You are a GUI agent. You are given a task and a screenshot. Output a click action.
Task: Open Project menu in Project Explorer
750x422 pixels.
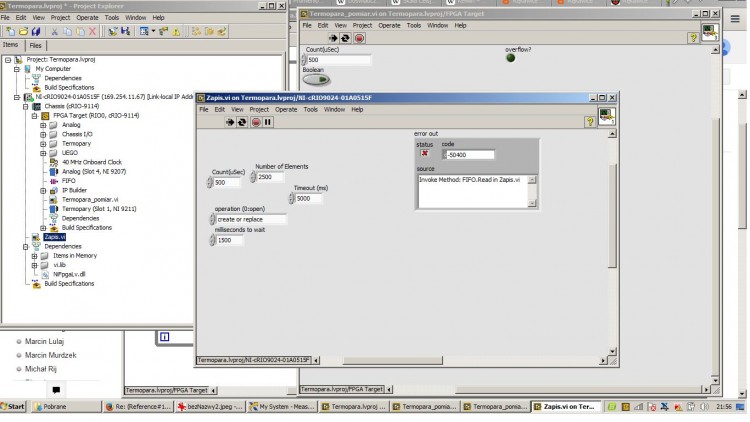click(x=60, y=18)
